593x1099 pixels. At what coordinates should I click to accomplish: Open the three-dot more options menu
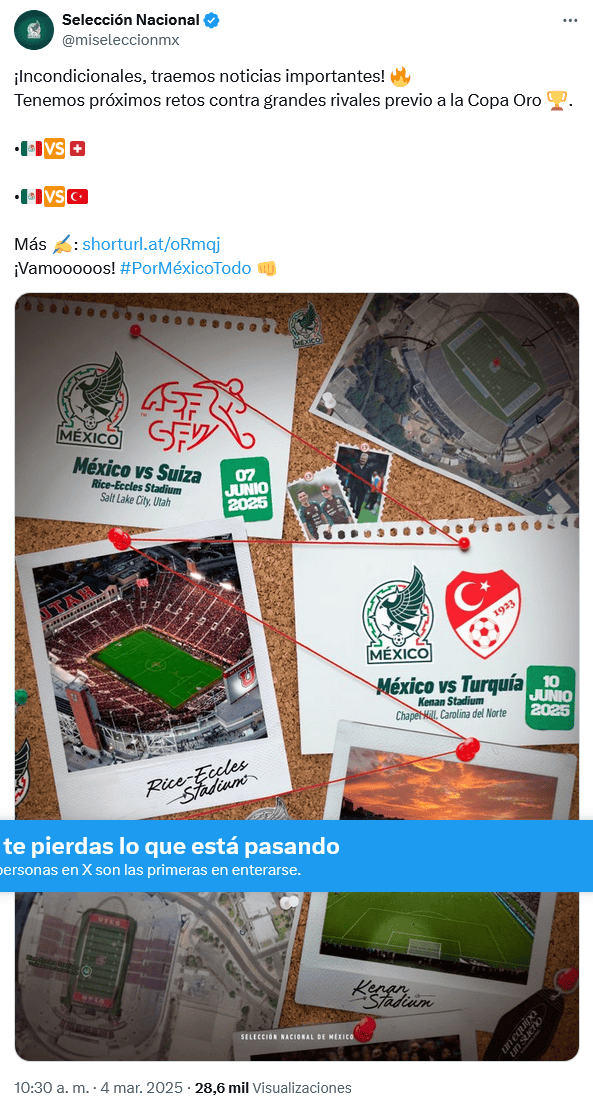pyautogui.click(x=570, y=20)
